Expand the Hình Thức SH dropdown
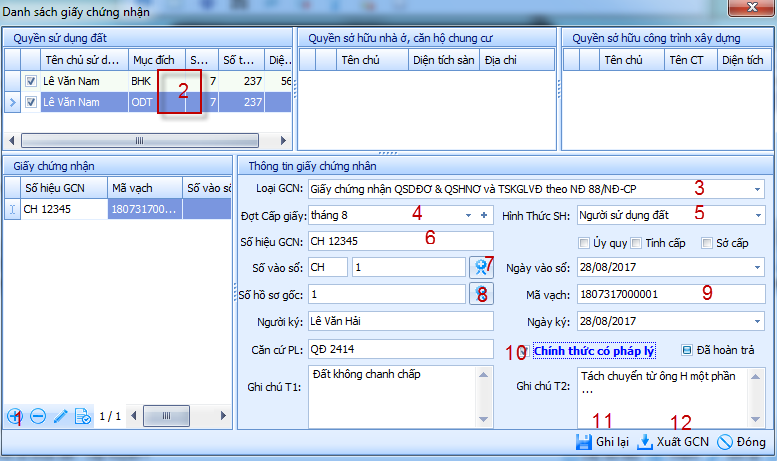This screenshot has height=461, width=777. [x=757, y=215]
